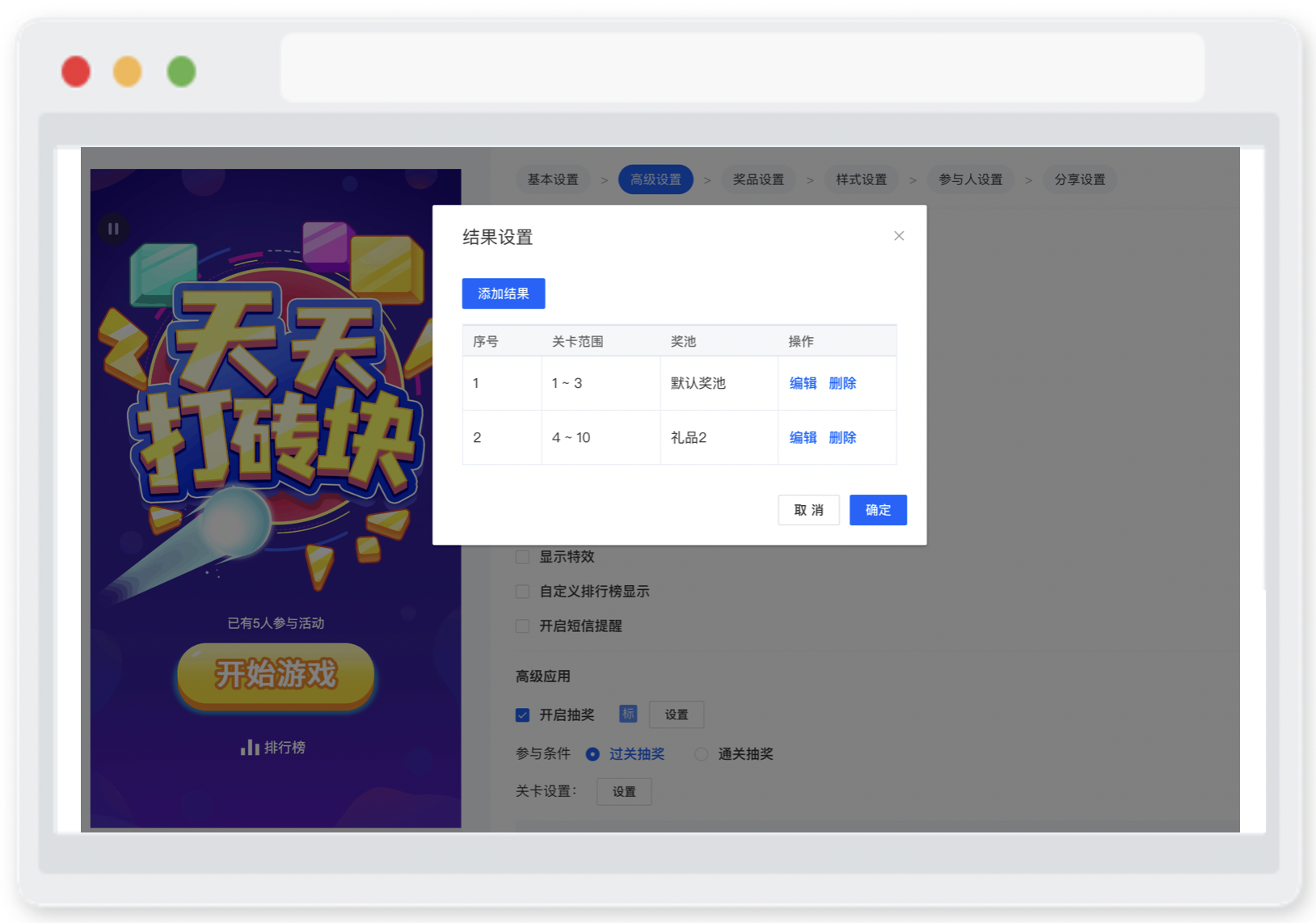Toggle 自定义排行榜显示 checkbox
This screenshot has height=923, width=1316.
coord(523,592)
